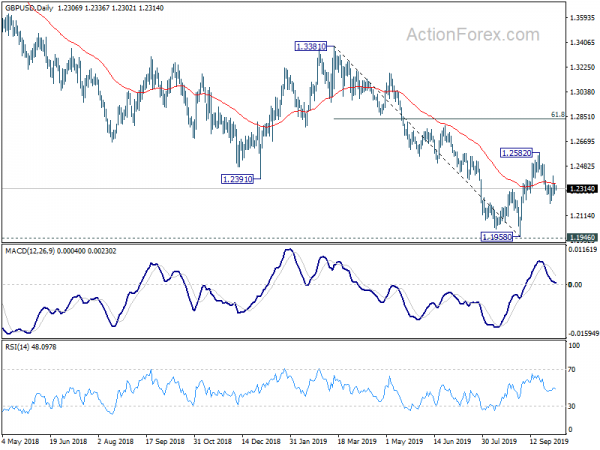Image resolution: width=600 pixels, height=450 pixels.
Task: Click the 12 Sep 2019 date label
Action: tap(549, 441)
